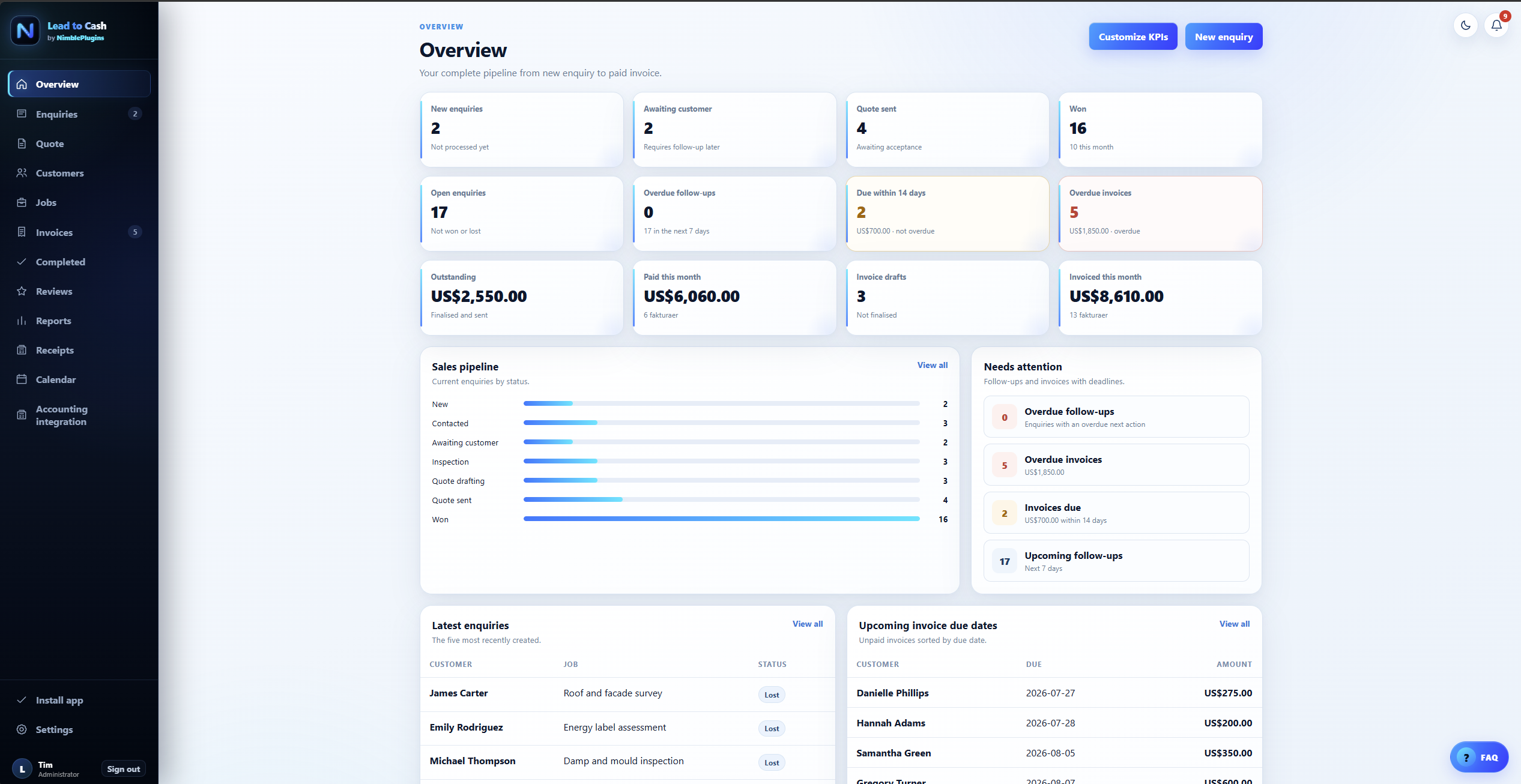Open the Overdue invoices KPI card
Viewport: 1521px width, 784px height.
point(1160,214)
